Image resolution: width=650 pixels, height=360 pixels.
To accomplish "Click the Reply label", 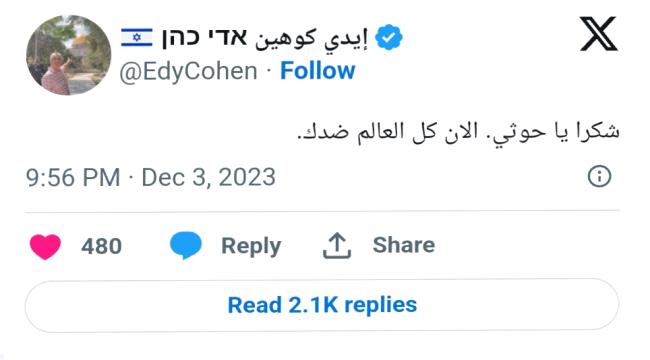I will pyautogui.click(x=251, y=246).
